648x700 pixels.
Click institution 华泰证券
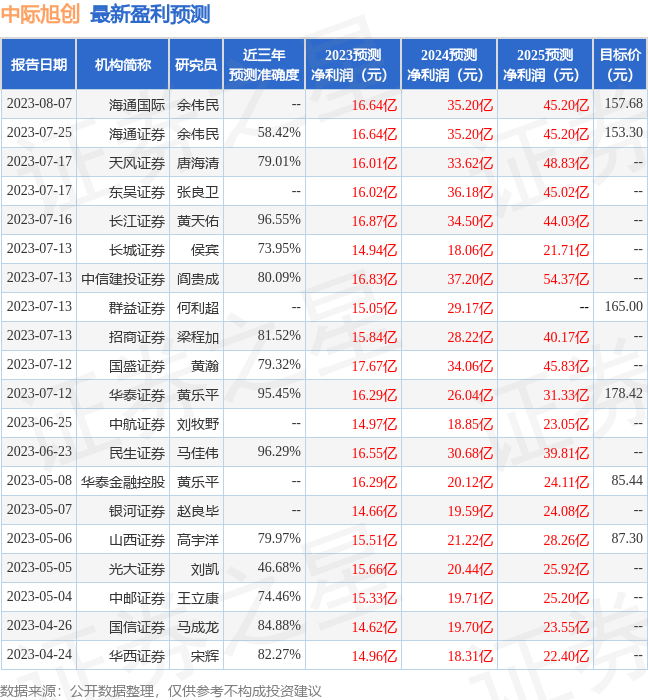pos(137,396)
